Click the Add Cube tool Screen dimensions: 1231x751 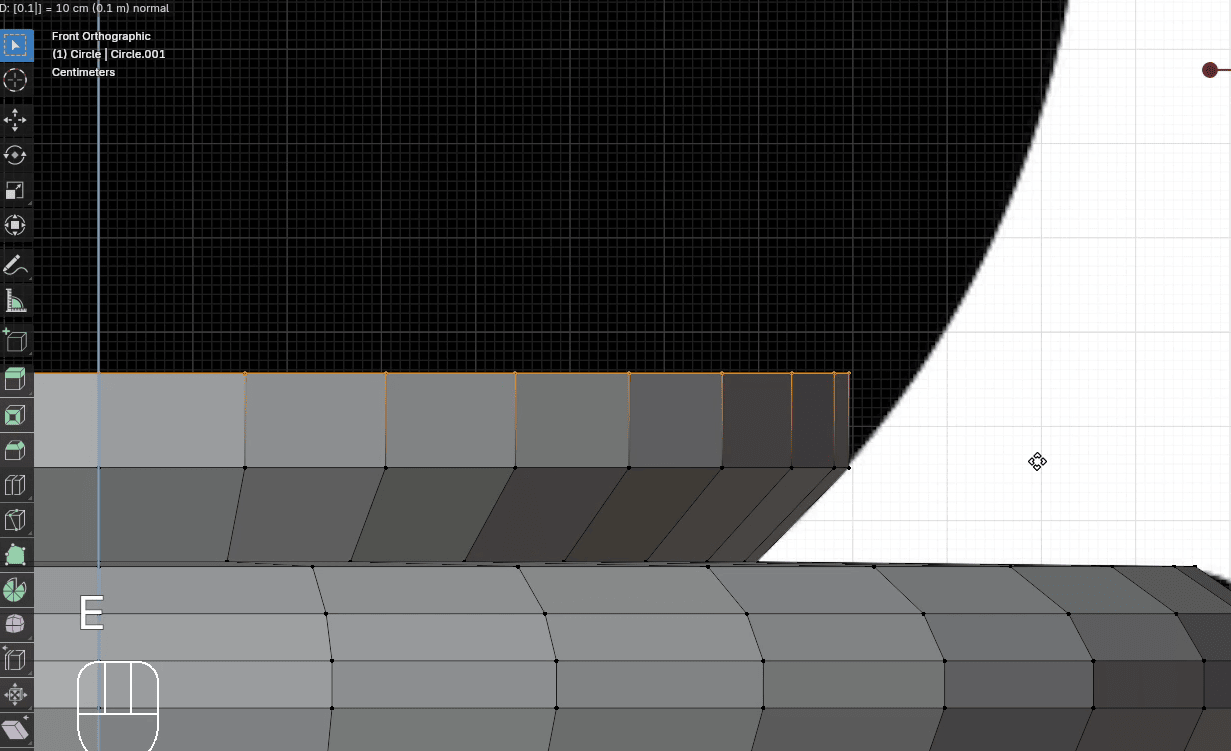coord(15,341)
